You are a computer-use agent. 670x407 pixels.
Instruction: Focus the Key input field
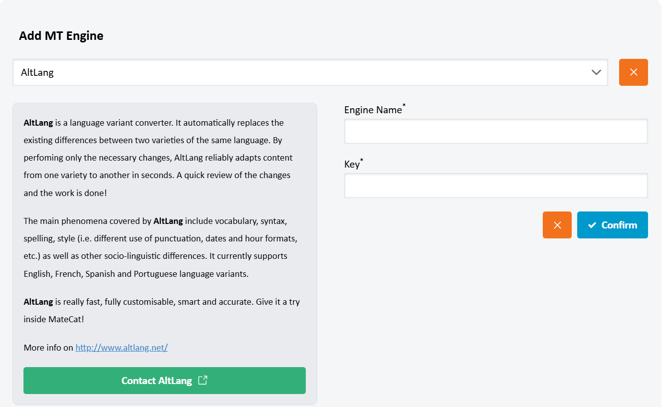coord(495,186)
